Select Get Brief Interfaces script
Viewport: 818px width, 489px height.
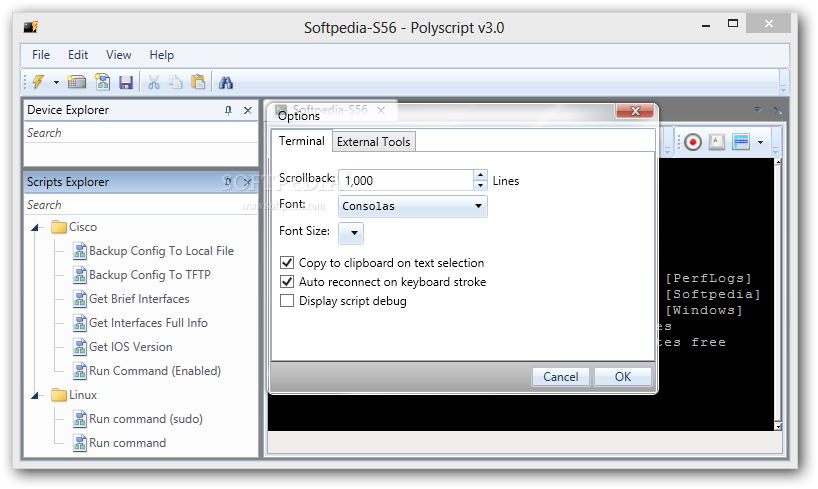(139, 299)
